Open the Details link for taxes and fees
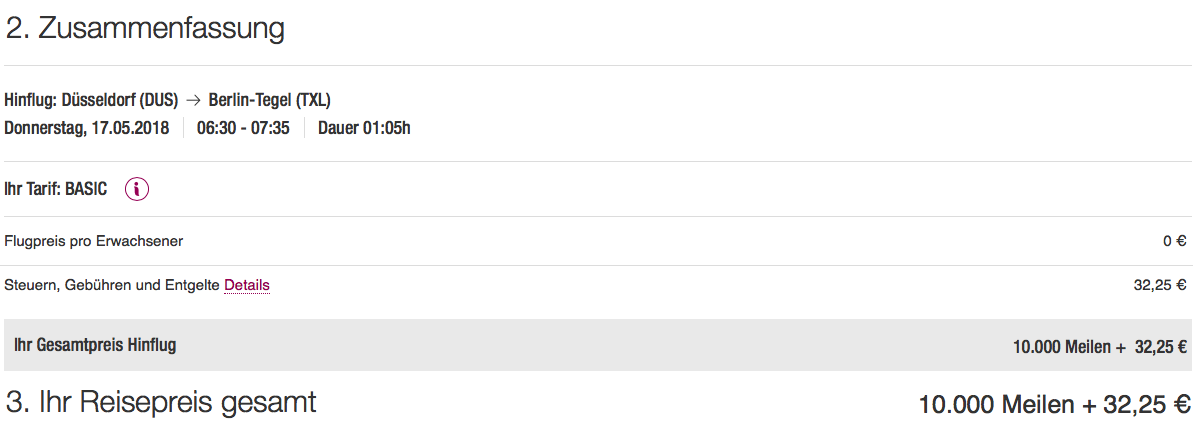This screenshot has height=424, width=1193. pos(247,285)
